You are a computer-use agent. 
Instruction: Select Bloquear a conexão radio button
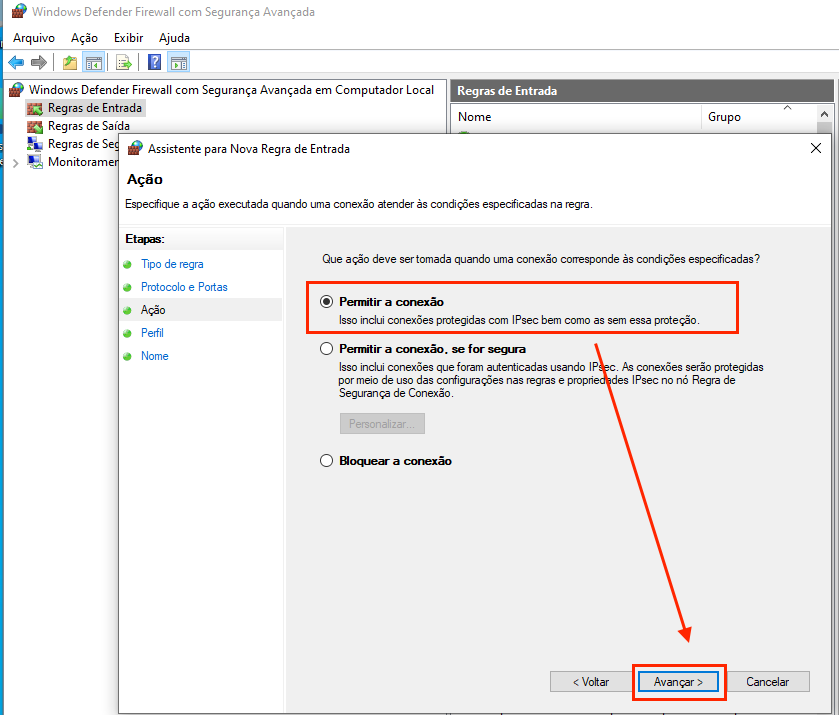point(326,461)
